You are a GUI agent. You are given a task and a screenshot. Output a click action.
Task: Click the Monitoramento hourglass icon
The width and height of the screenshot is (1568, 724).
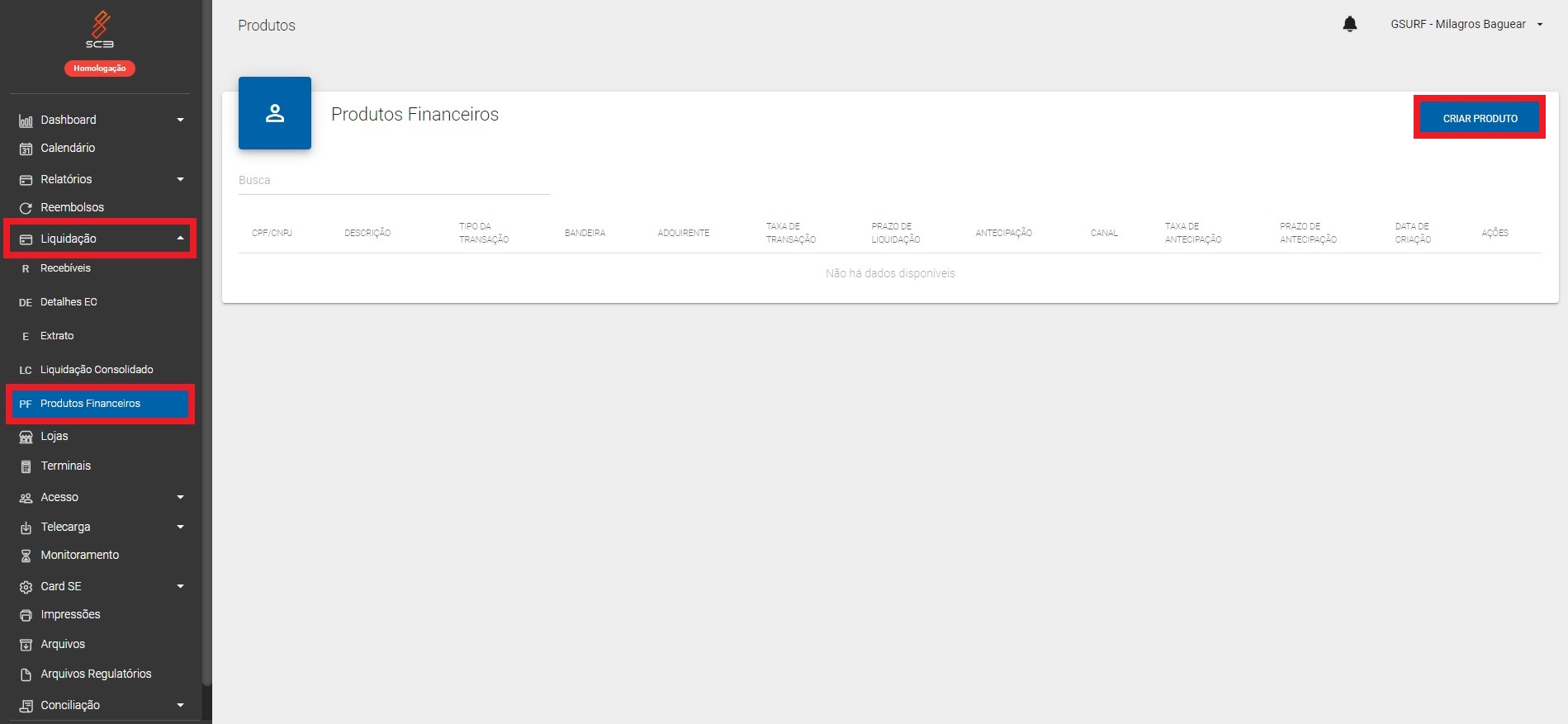26,556
